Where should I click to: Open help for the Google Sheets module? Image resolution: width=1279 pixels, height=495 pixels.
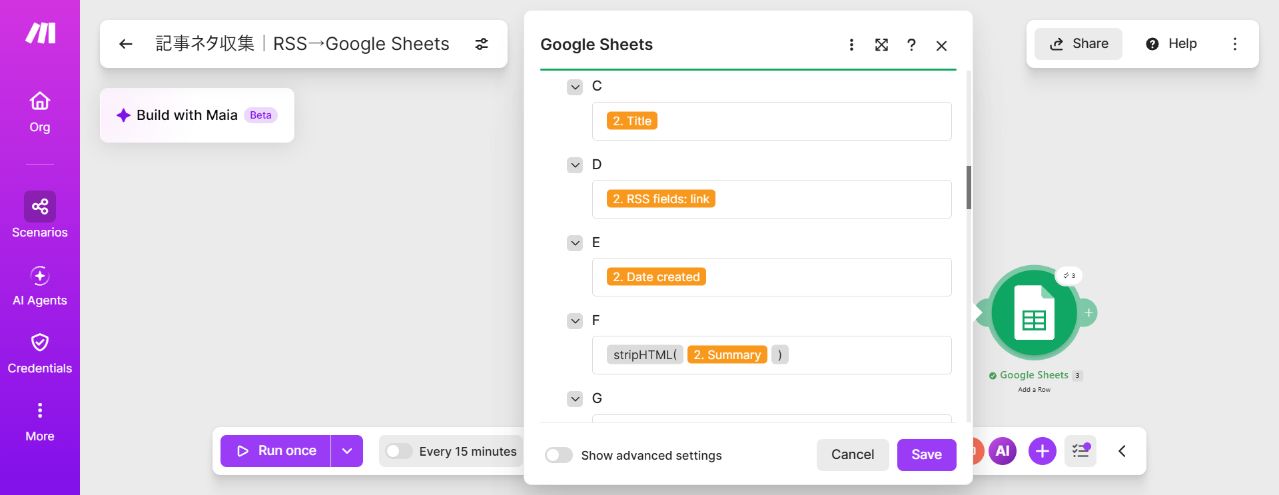coord(911,45)
